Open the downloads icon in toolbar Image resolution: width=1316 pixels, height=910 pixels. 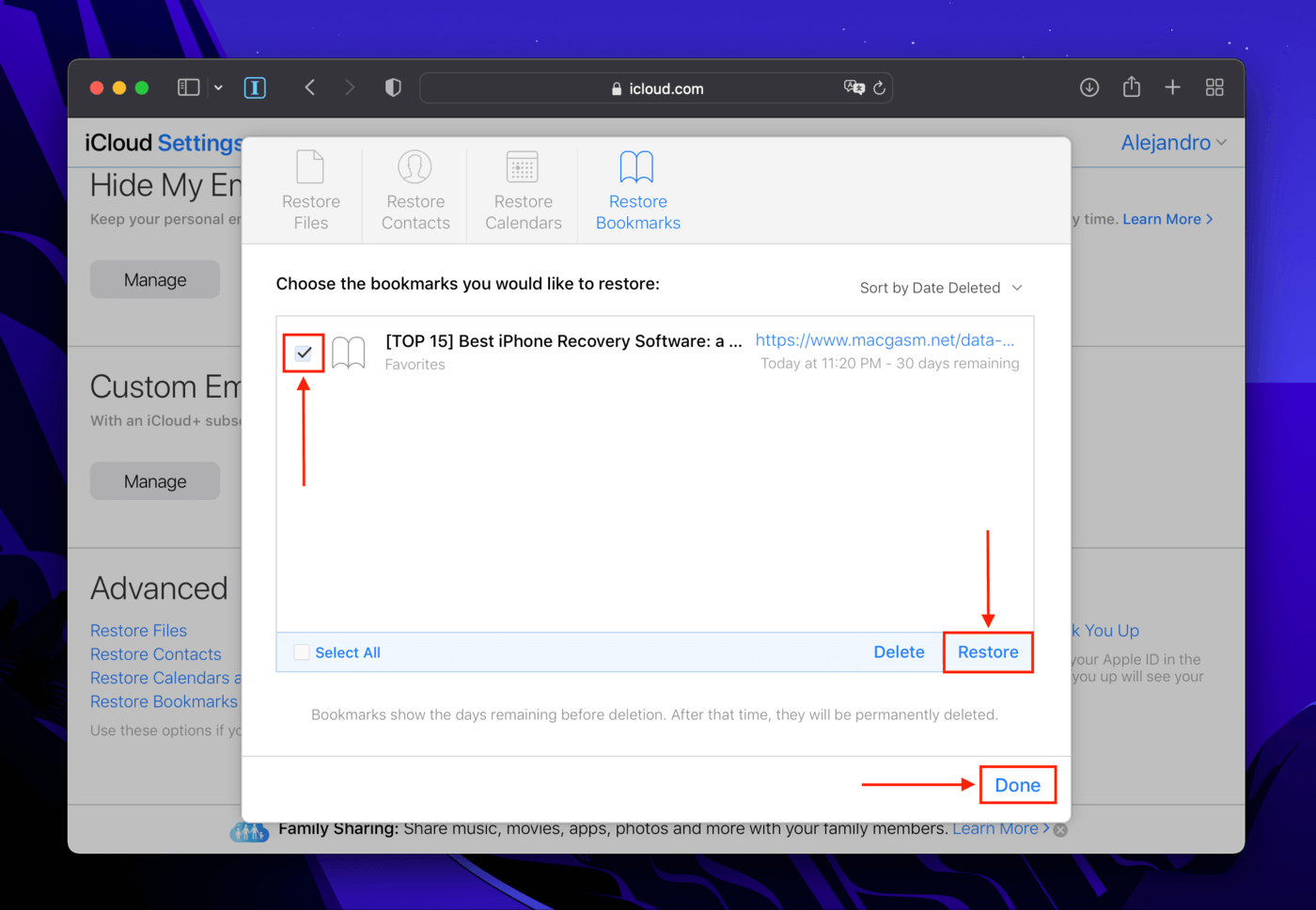point(1089,87)
